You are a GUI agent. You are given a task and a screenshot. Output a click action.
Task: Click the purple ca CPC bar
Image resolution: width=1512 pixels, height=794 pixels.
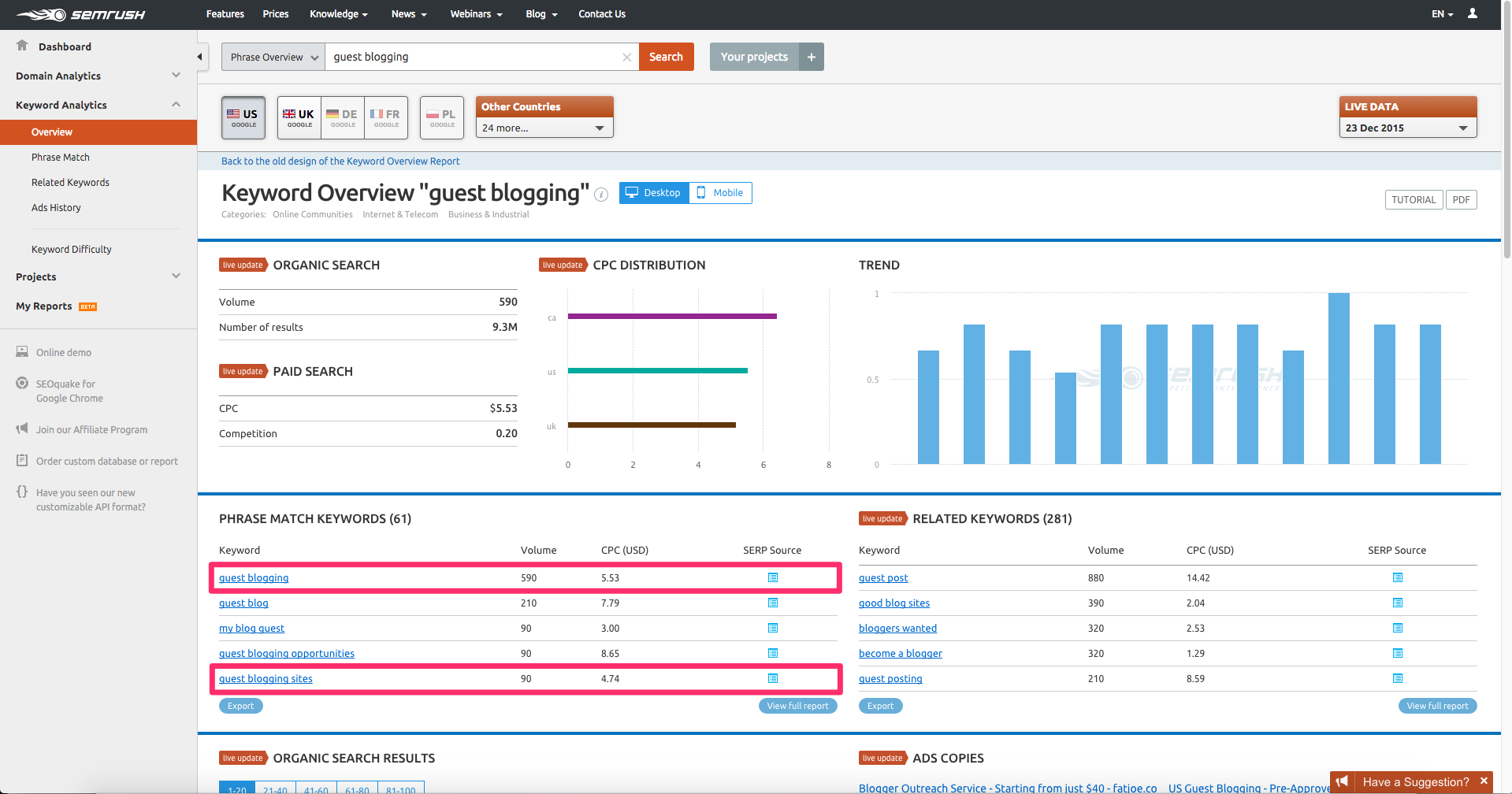click(x=672, y=316)
